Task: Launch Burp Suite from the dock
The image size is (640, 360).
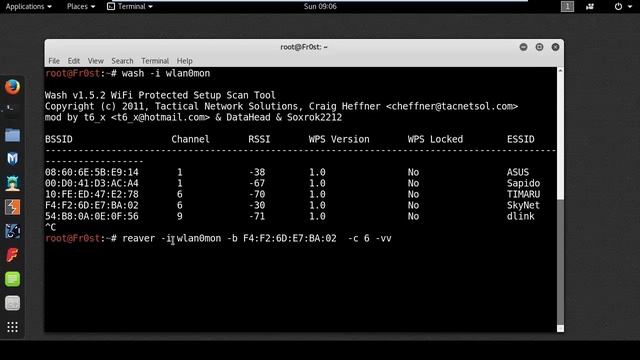Action: click(x=12, y=207)
